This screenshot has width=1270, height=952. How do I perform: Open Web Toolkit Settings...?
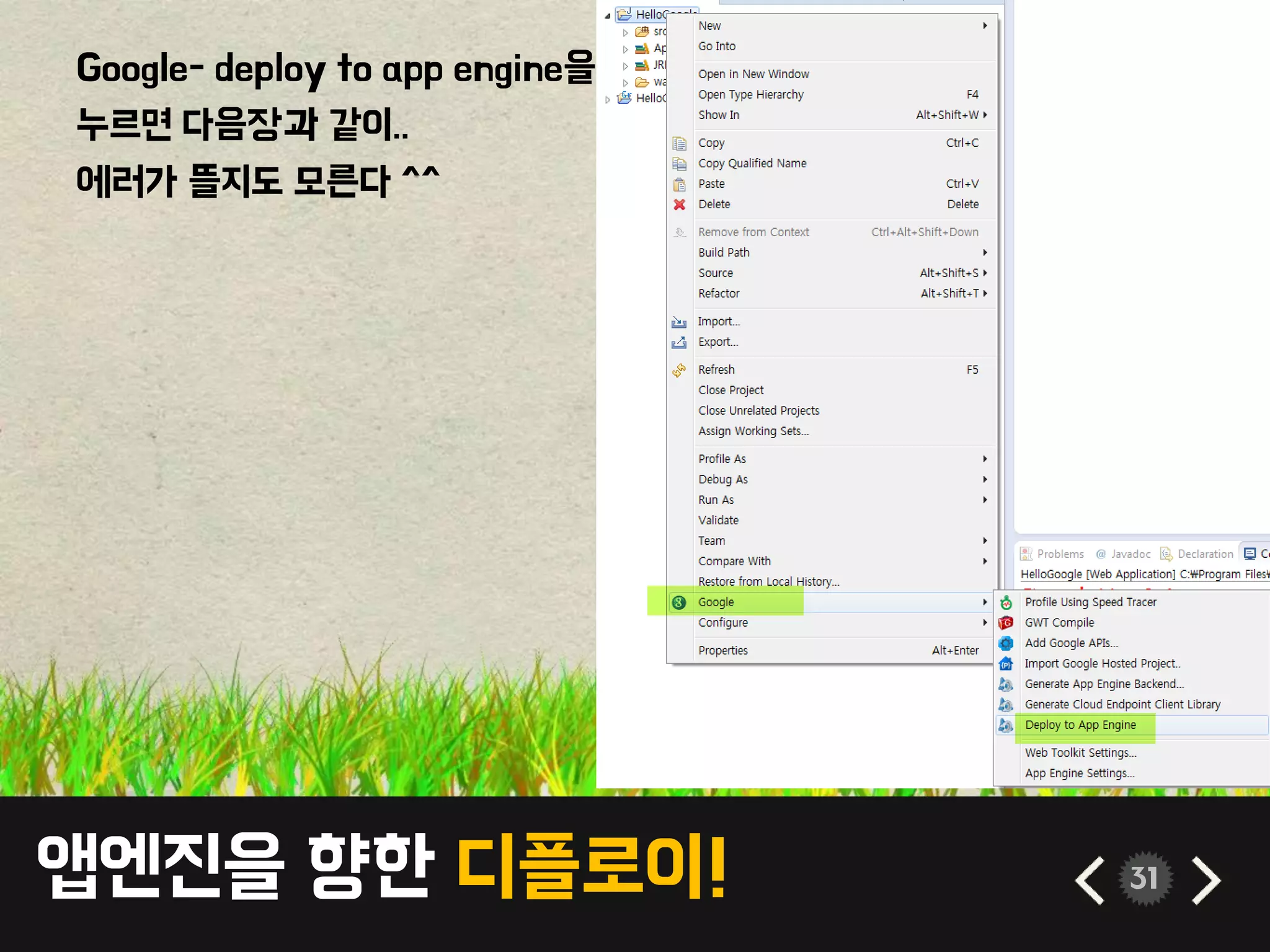tap(1131, 753)
